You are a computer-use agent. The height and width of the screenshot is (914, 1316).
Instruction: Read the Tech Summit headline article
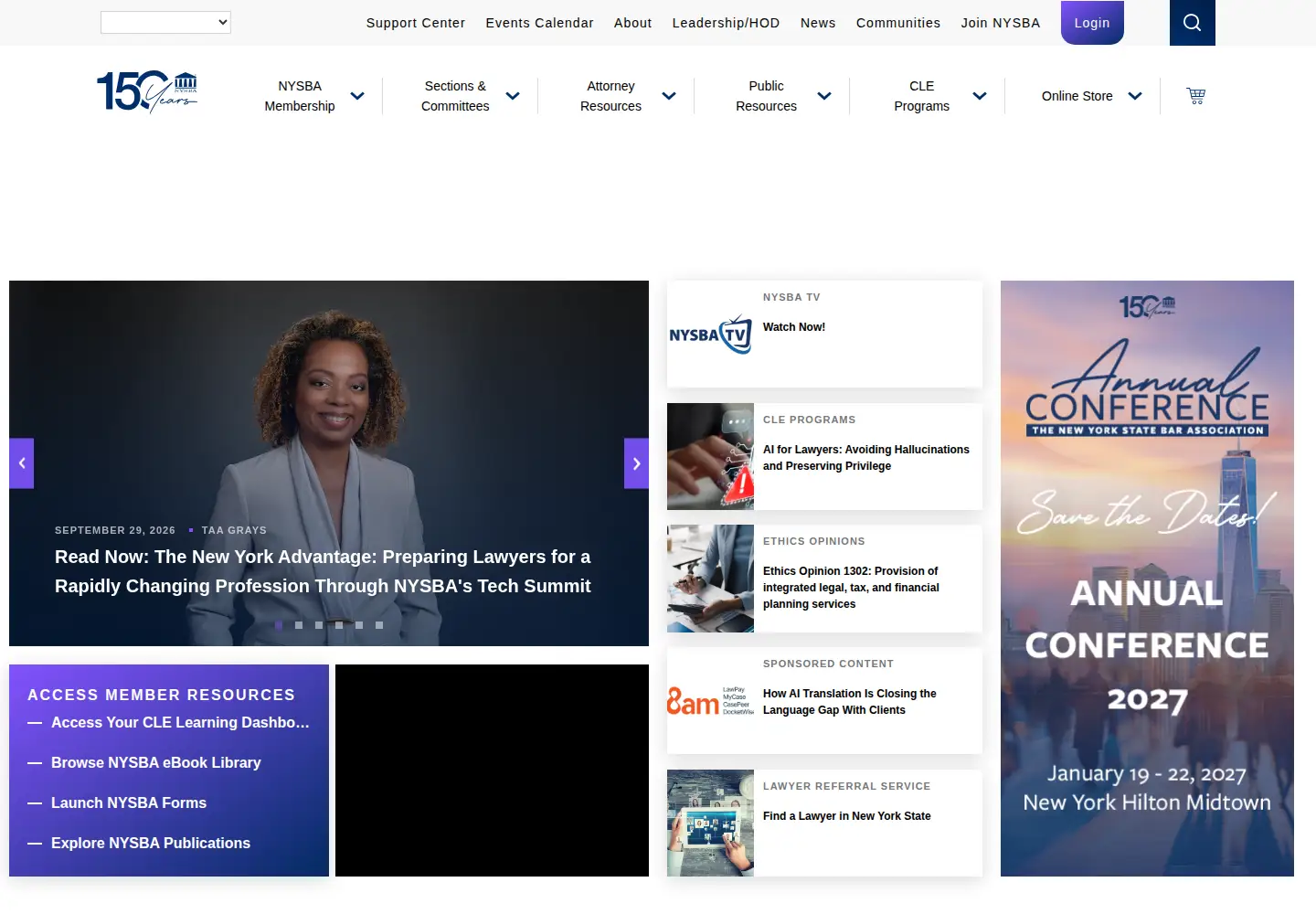point(323,571)
